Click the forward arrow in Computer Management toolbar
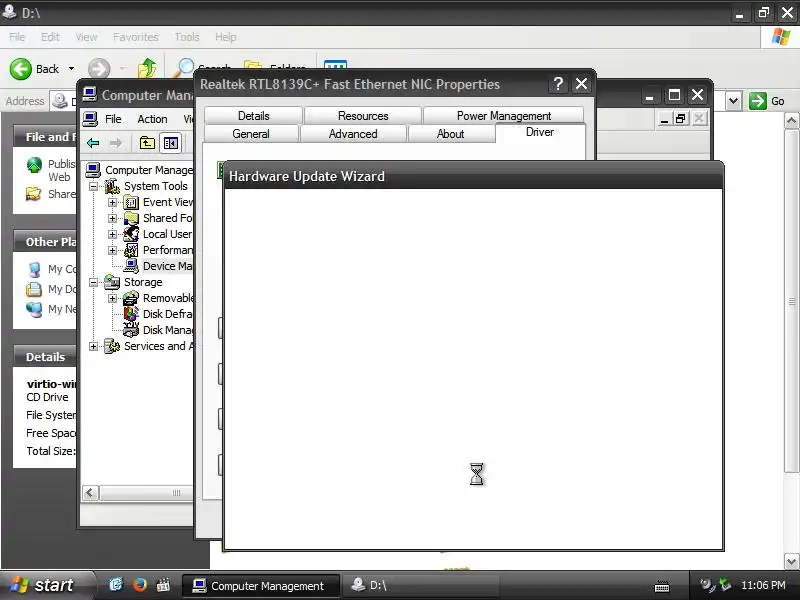This screenshot has width=800, height=600. (x=116, y=143)
